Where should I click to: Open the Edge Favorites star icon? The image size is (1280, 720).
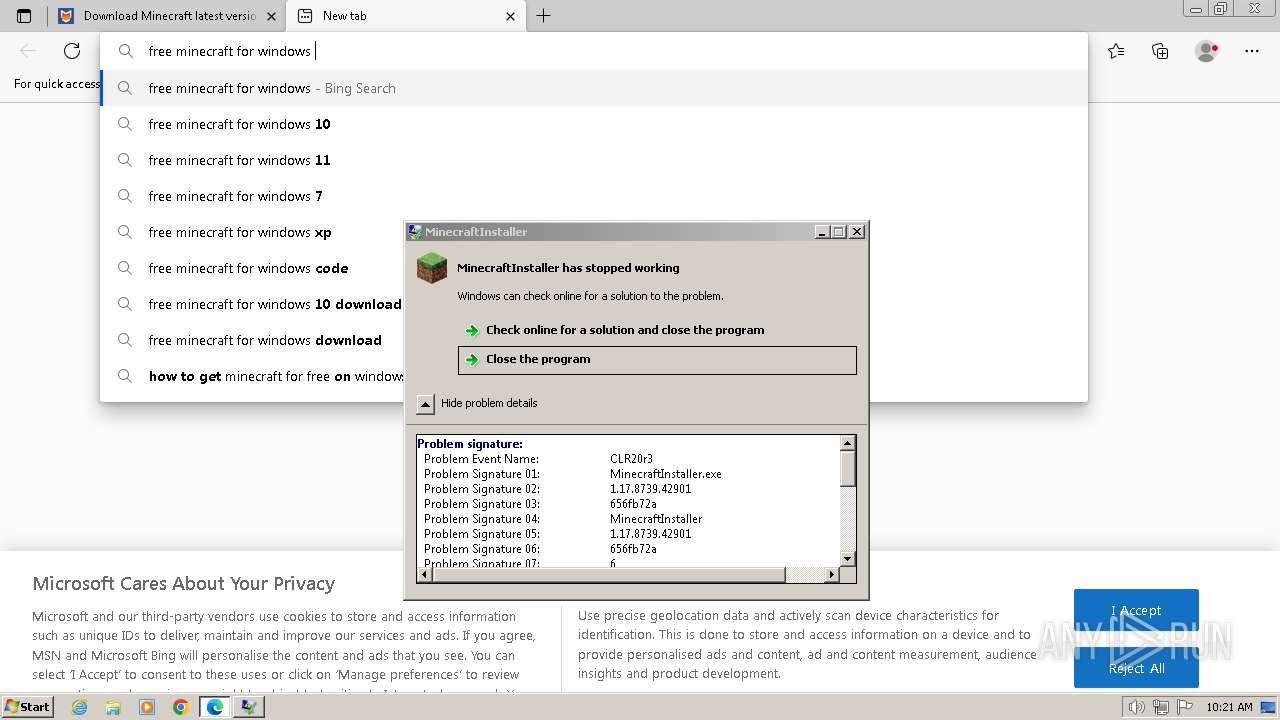pyautogui.click(x=1116, y=51)
